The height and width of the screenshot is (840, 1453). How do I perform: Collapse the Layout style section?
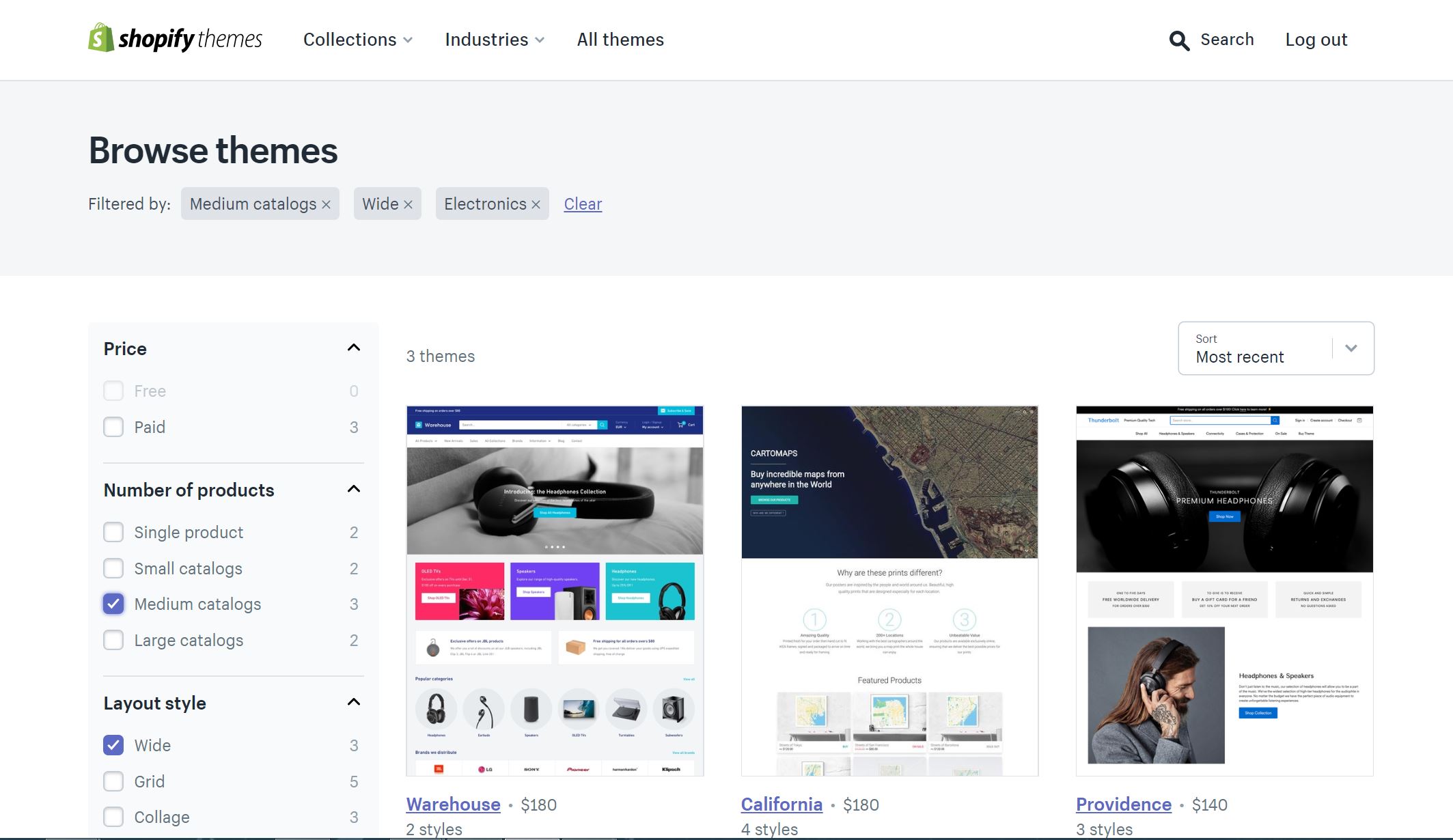353,703
